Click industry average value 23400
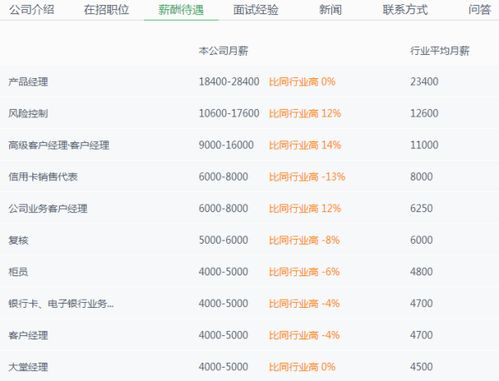499x381 pixels. click(424, 82)
